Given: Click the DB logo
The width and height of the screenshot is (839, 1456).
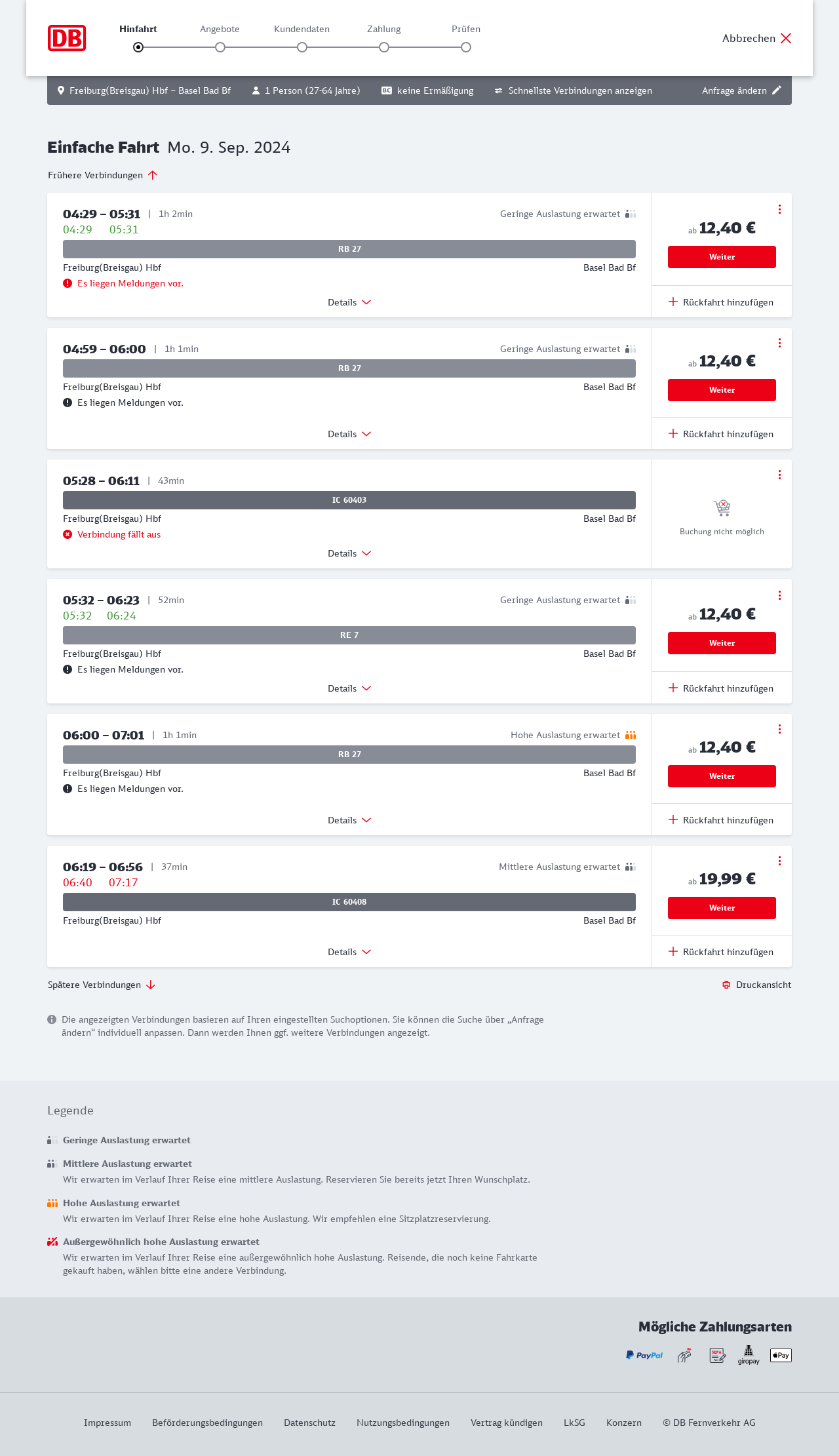Looking at the screenshot, I should coord(67,38).
